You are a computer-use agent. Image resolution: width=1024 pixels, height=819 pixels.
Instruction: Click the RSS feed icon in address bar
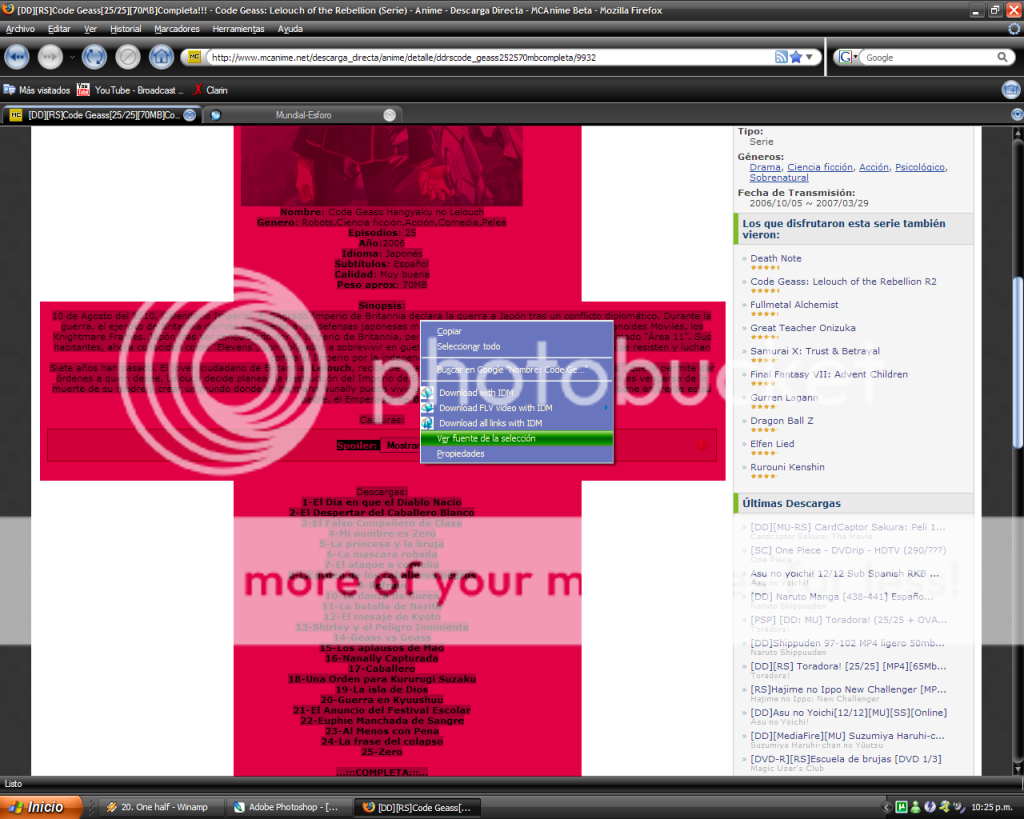[781, 57]
